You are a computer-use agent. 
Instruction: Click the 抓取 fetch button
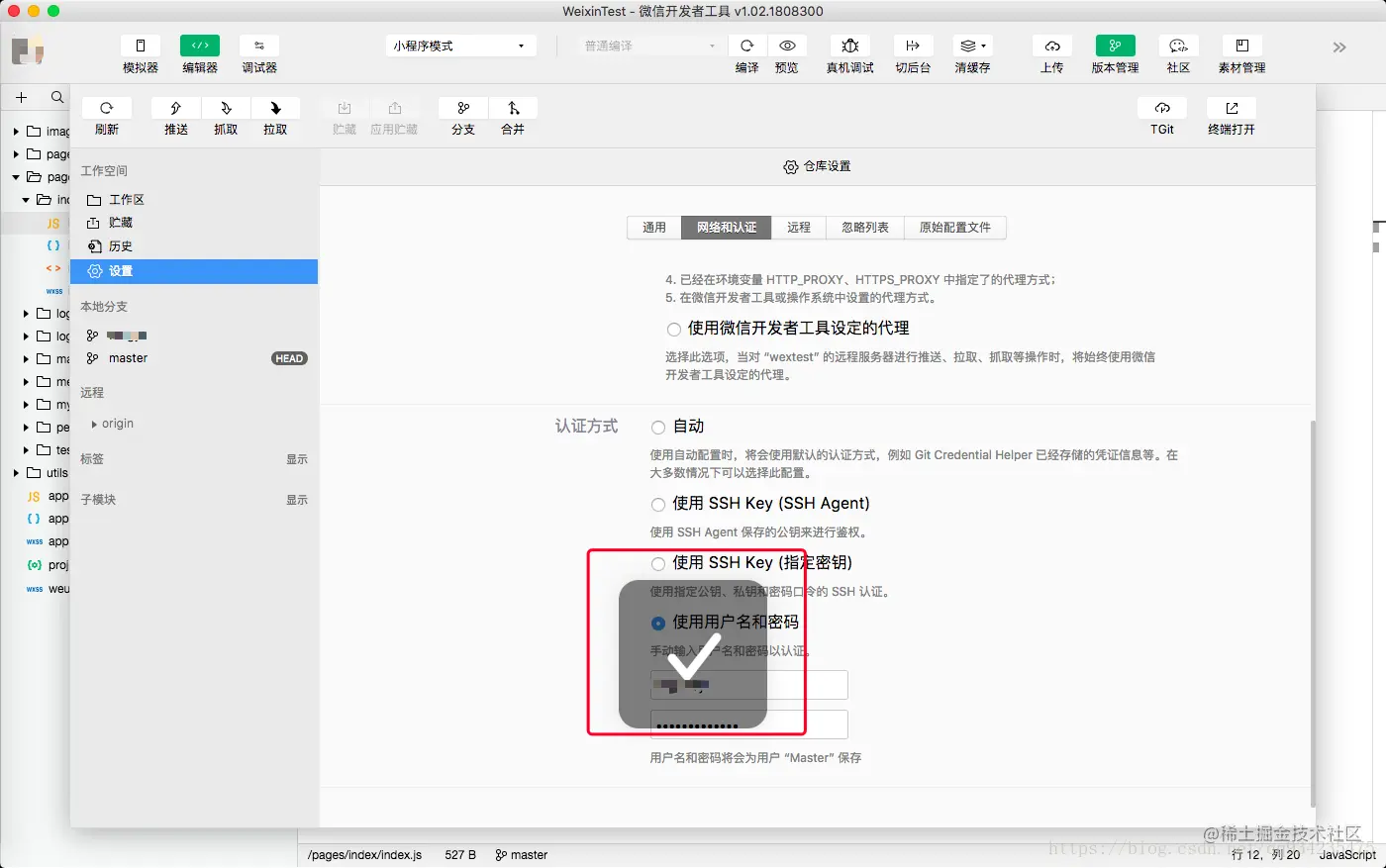coord(226,108)
